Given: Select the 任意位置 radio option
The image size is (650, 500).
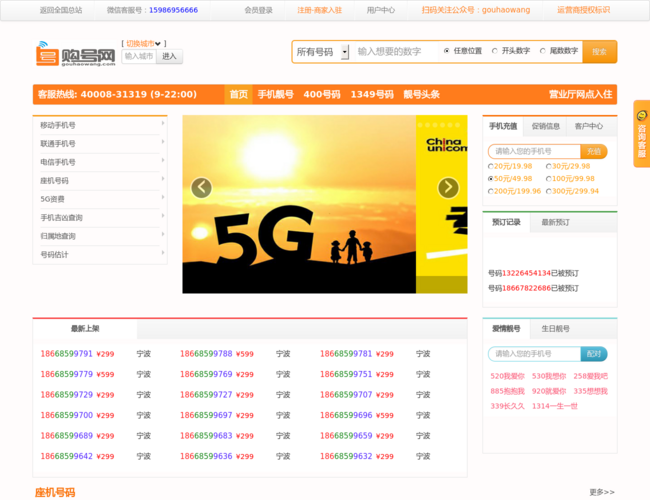Looking at the screenshot, I should [447, 51].
